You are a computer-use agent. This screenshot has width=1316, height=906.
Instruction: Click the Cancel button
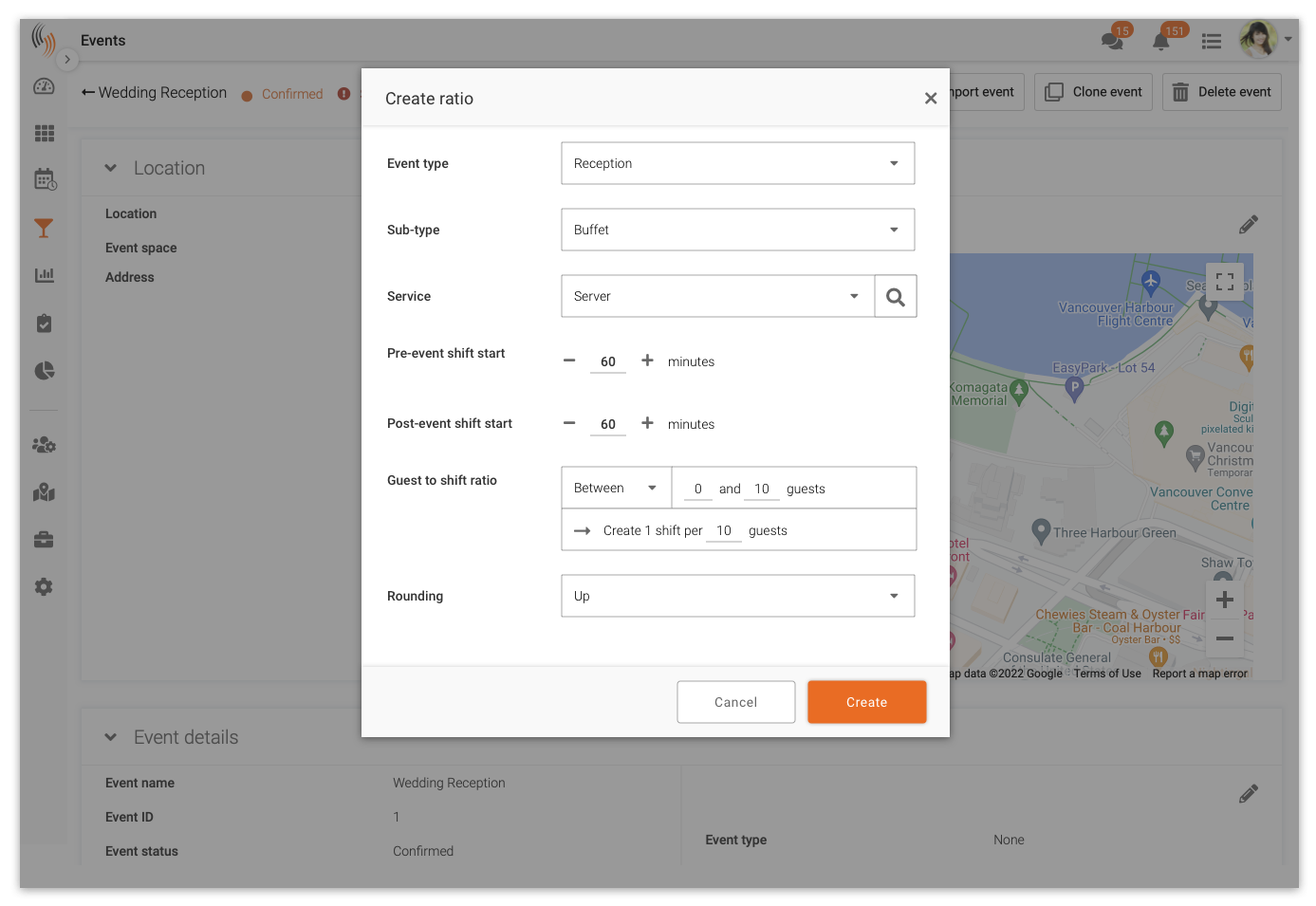(735, 702)
